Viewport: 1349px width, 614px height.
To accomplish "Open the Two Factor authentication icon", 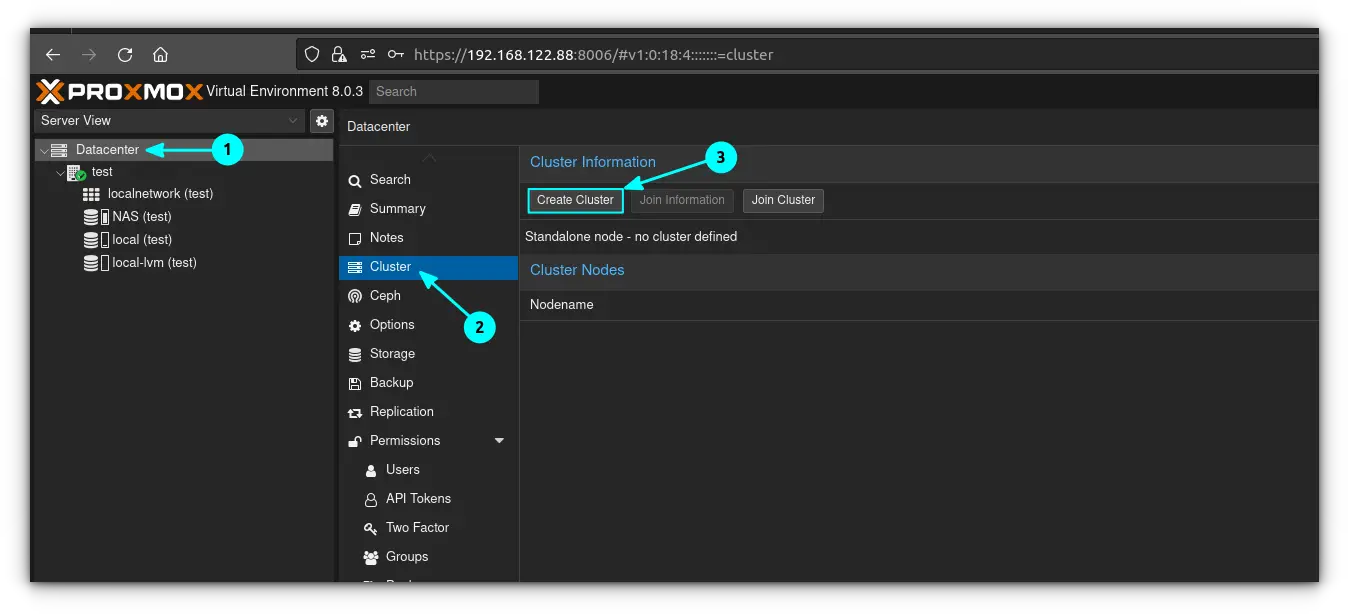I will coord(370,527).
